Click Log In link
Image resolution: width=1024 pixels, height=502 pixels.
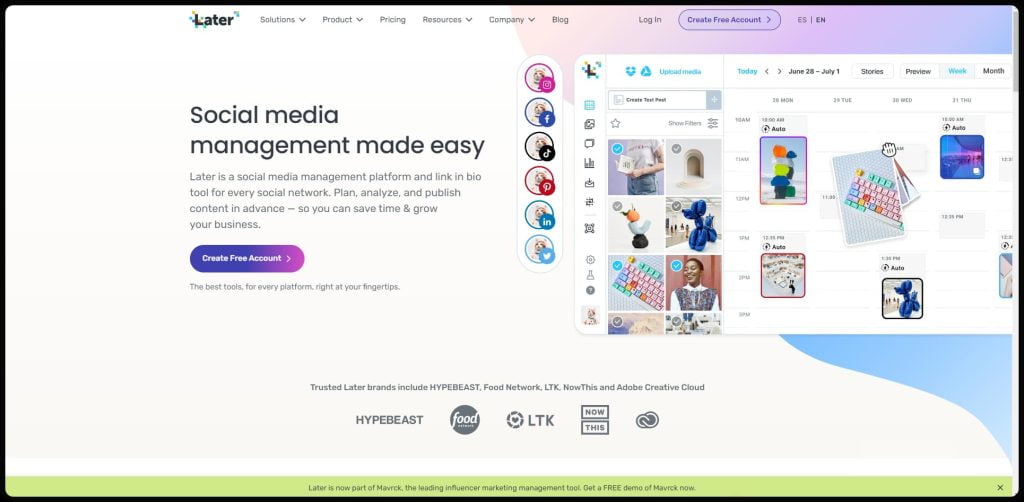tap(650, 20)
